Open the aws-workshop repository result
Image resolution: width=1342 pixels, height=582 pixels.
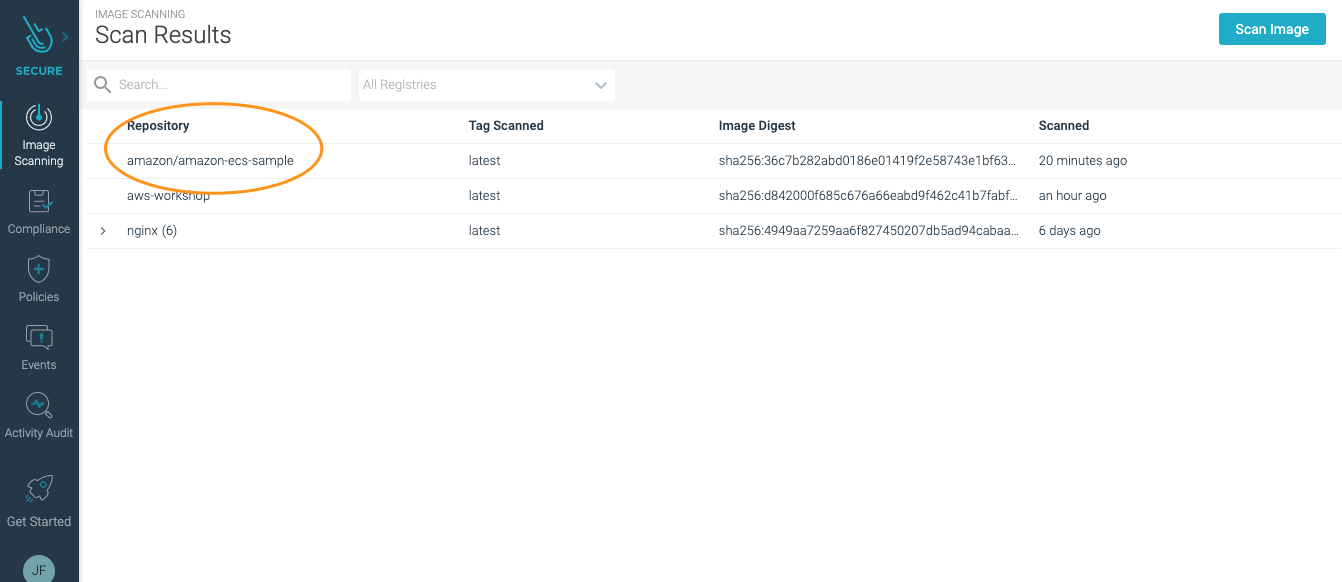tap(168, 196)
